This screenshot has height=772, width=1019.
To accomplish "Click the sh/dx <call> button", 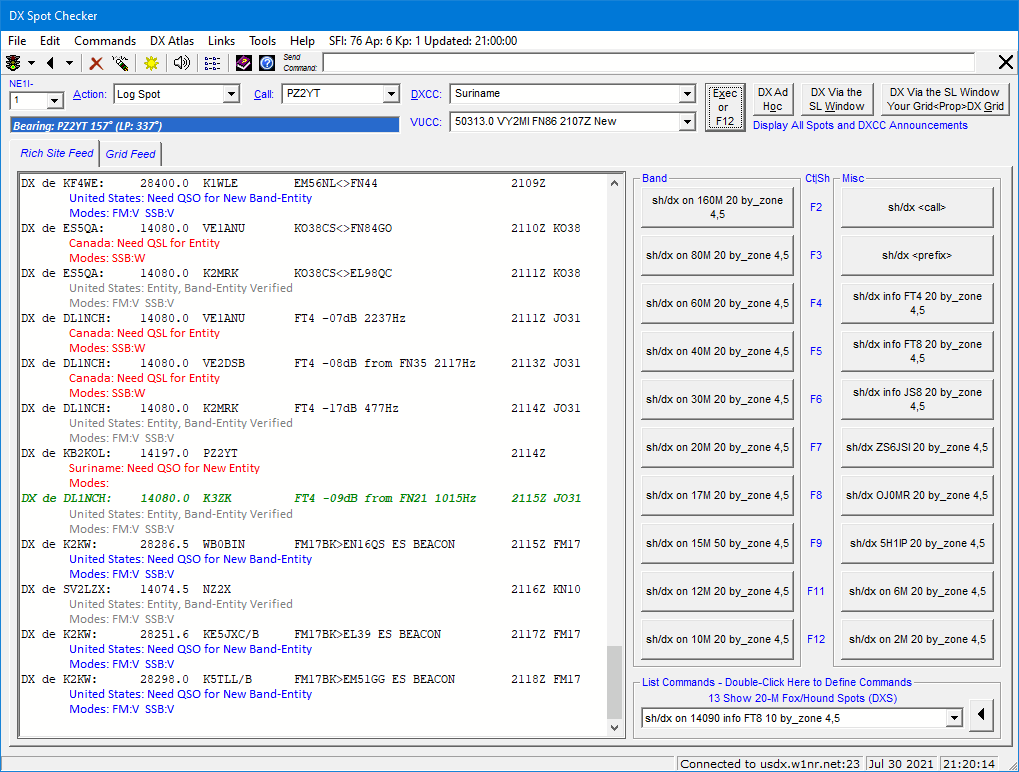I will tap(917, 207).
